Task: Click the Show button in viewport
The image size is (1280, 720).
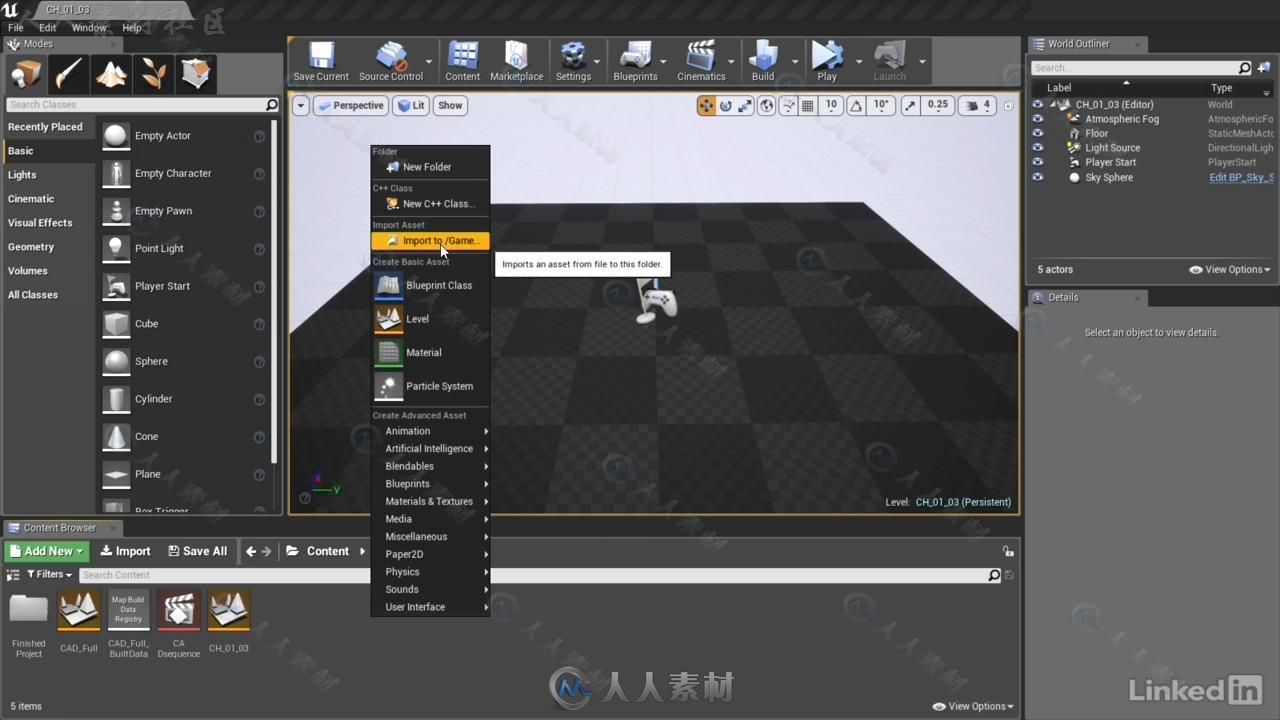Action: pos(451,105)
